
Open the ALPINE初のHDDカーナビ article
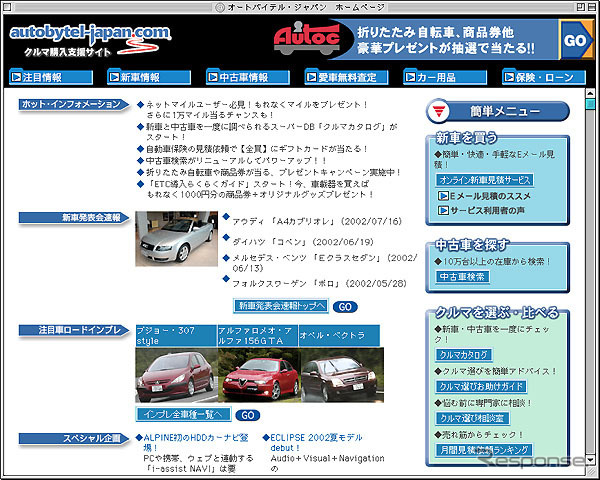tap(196, 442)
